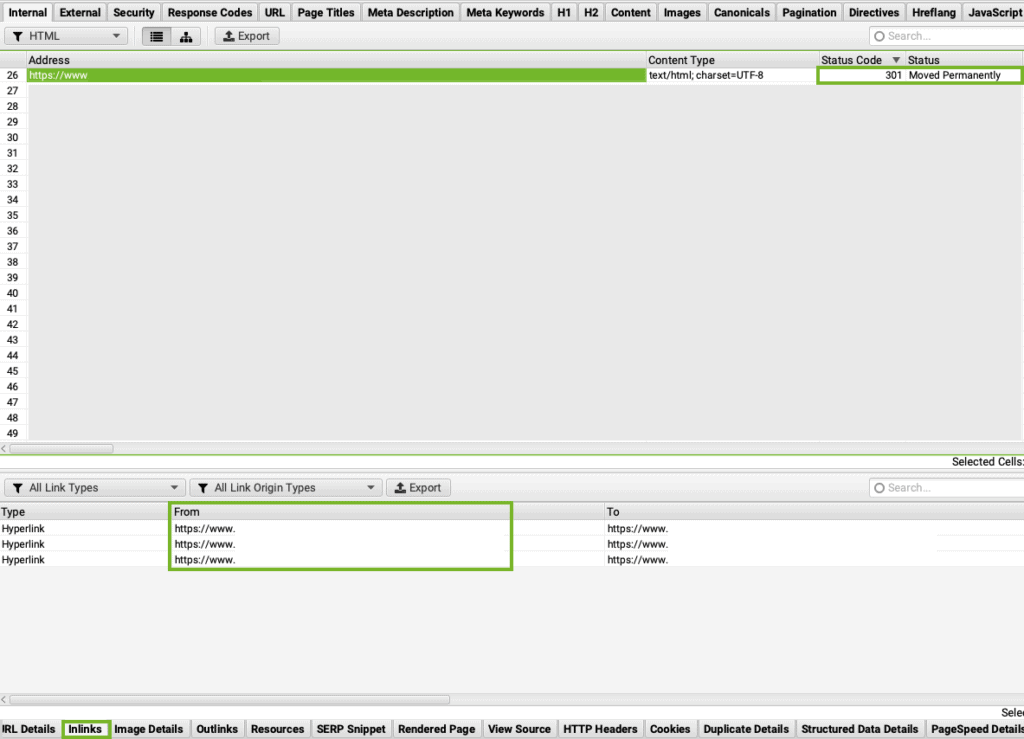Image resolution: width=1024 pixels, height=739 pixels.
Task: Sort inlinks by the To column header
Action: [x=813, y=512]
